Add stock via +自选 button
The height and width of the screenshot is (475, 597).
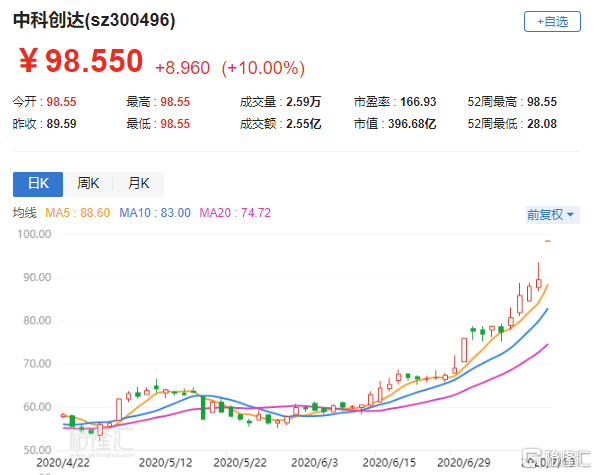click(552, 22)
